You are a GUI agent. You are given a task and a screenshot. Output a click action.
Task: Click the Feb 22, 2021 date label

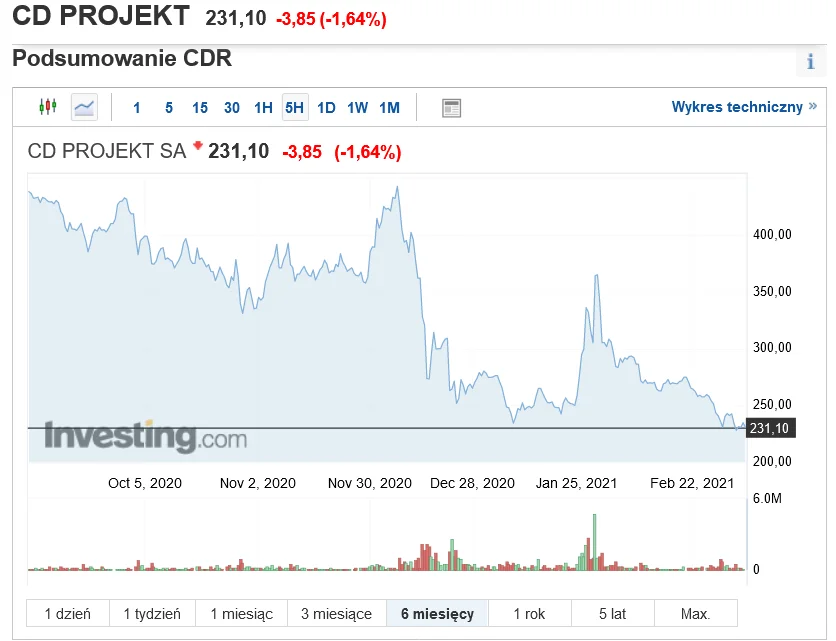tap(692, 483)
